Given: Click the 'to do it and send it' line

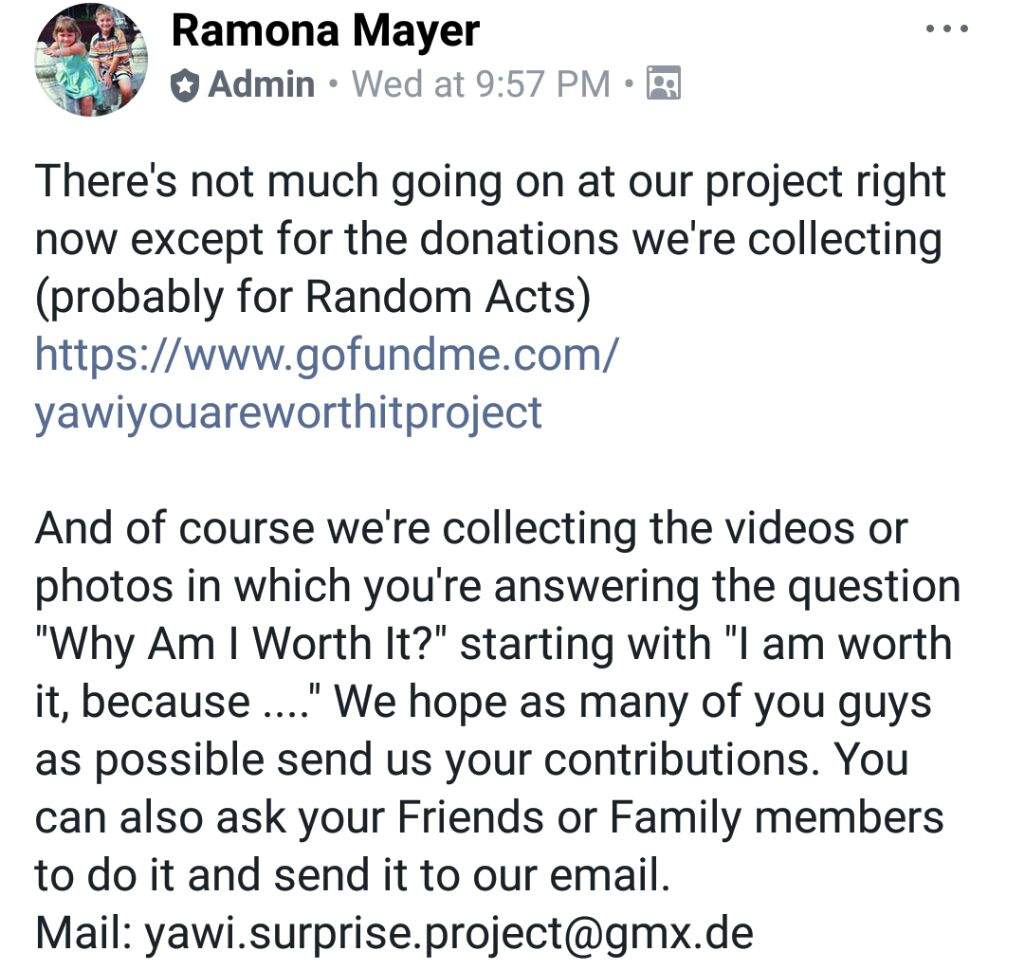Looking at the screenshot, I should tap(353, 875).
